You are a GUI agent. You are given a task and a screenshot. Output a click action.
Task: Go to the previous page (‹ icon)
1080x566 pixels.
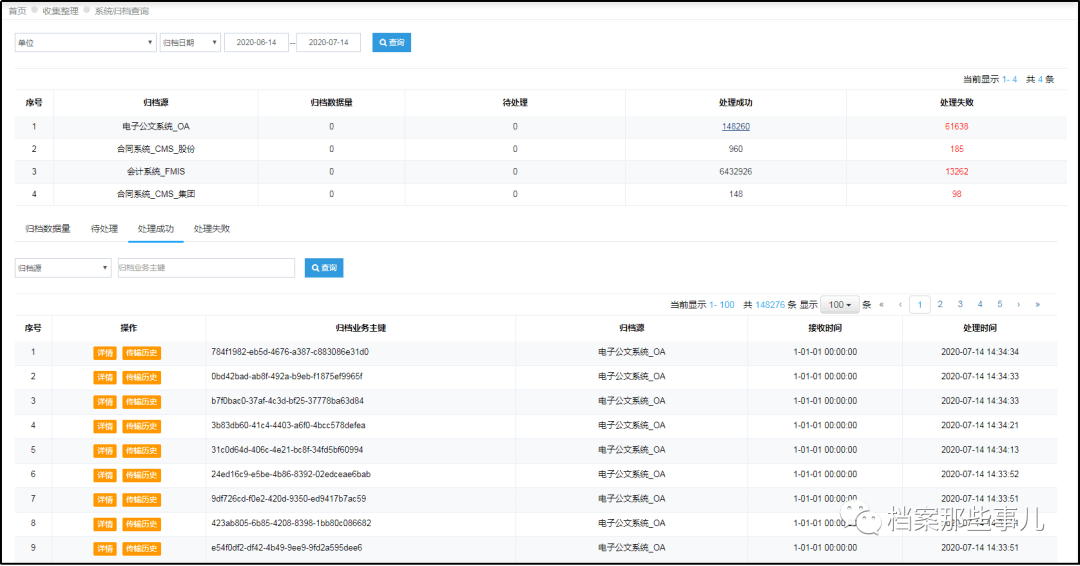coord(900,304)
